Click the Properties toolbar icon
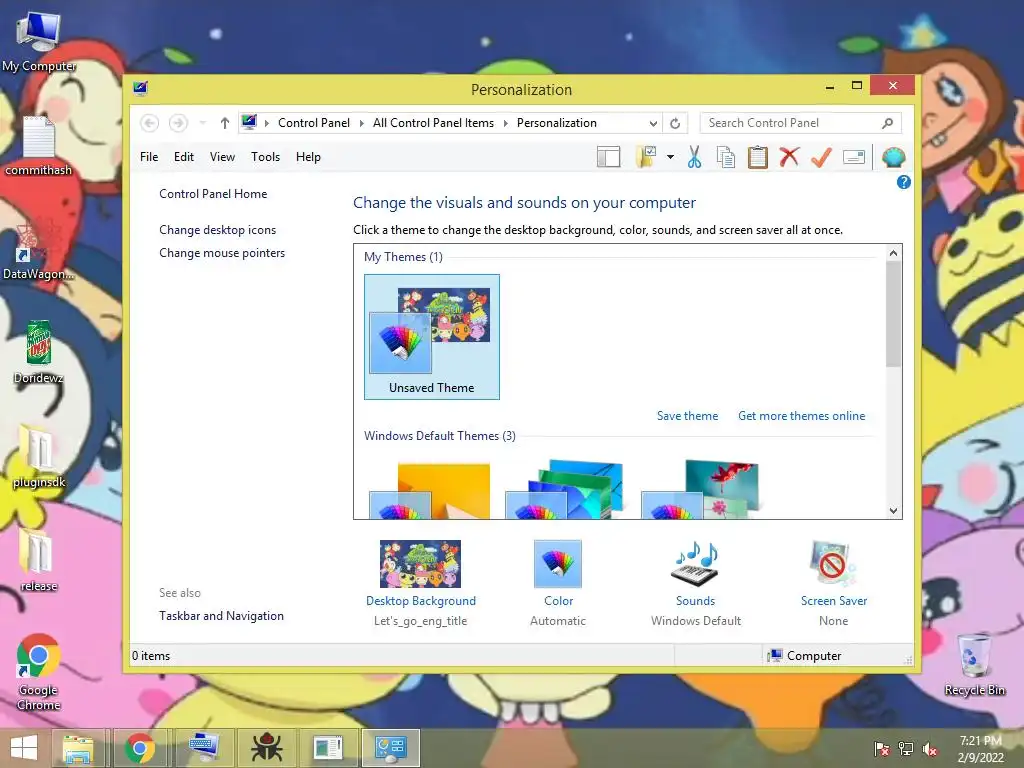The height and width of the screenshot is (768, 1024). [x=854, y=157]
